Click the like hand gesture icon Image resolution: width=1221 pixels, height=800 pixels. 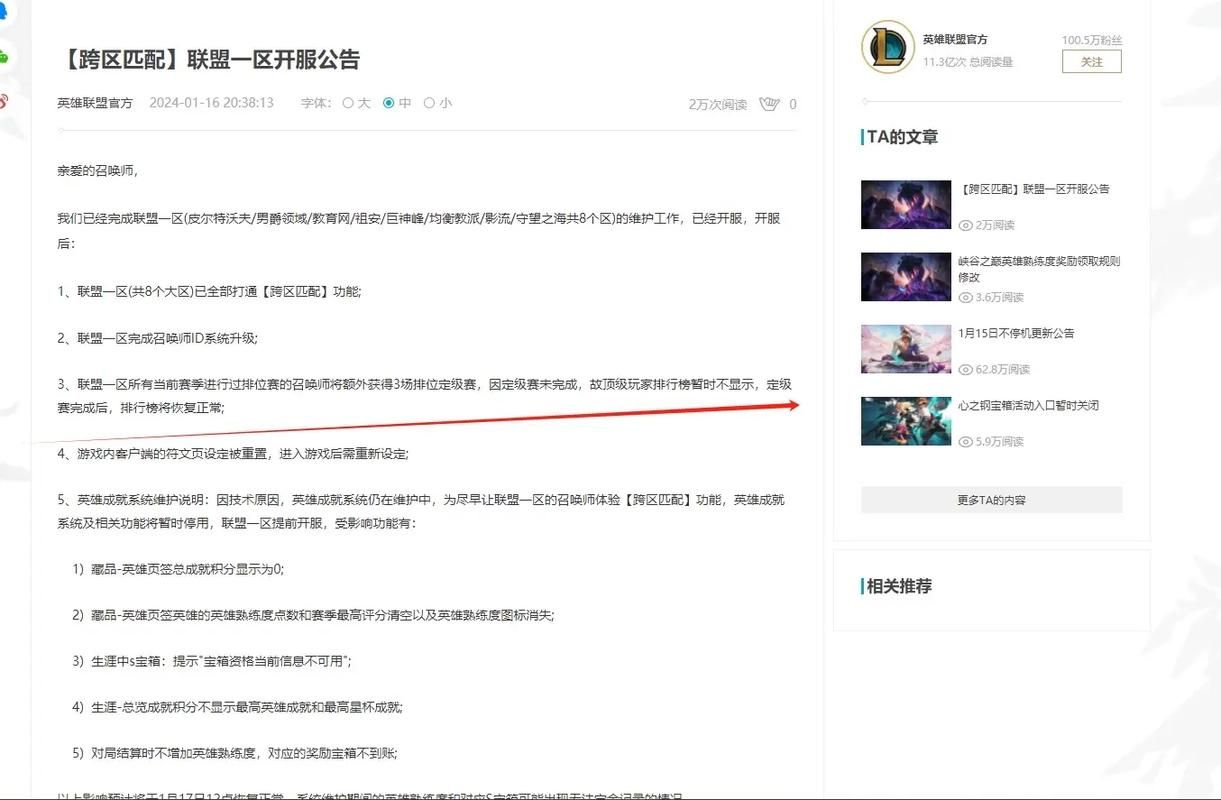coord(770,103)
